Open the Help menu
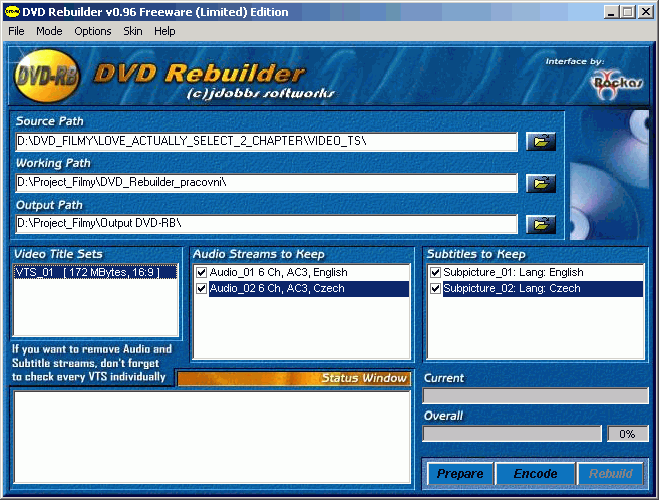The height and width of the screenshot is (500, 659). [x=165, y=31]
